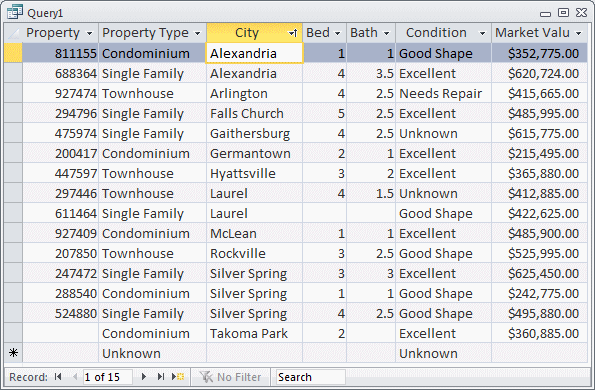Click the Germantown city cell
Viewport: 595px width, 390px height.
pos(254,153)
